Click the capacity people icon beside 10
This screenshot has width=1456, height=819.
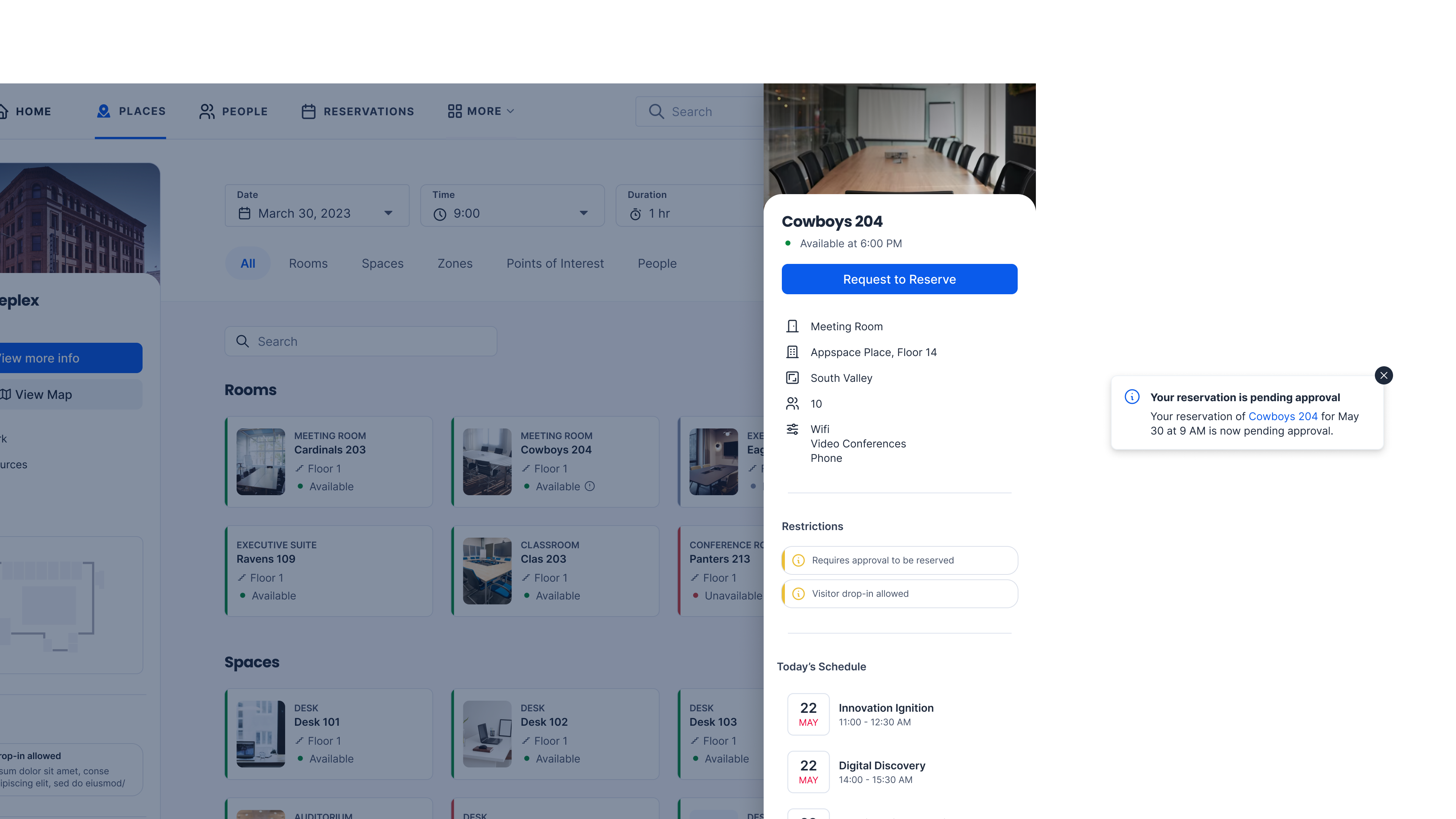pyautogui.click(x=792, y=403)
